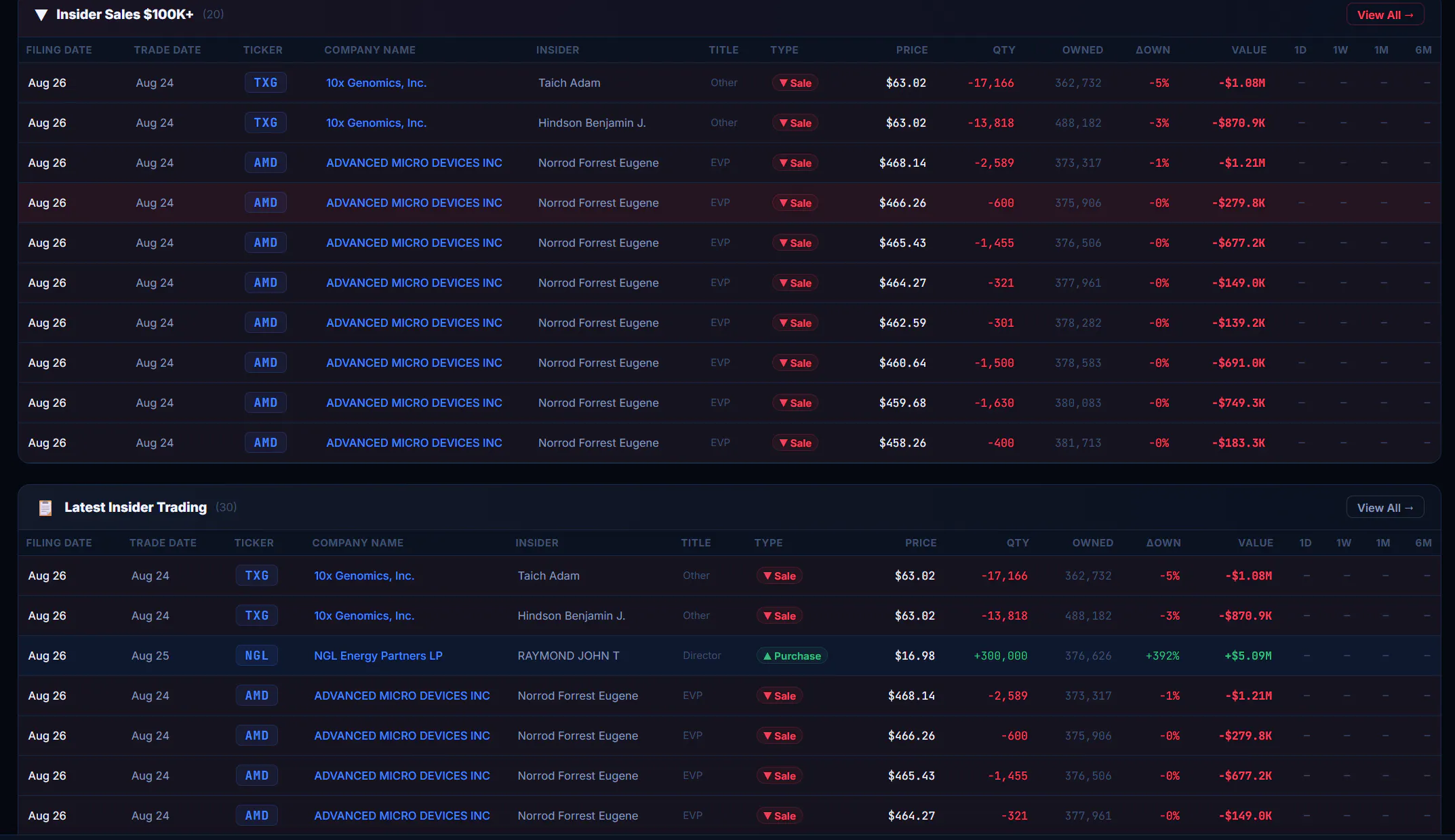Open ADVANCED MICRO DEVICES link in latest trading $465.43 row
1455x840 pixels.
[402, 776]
